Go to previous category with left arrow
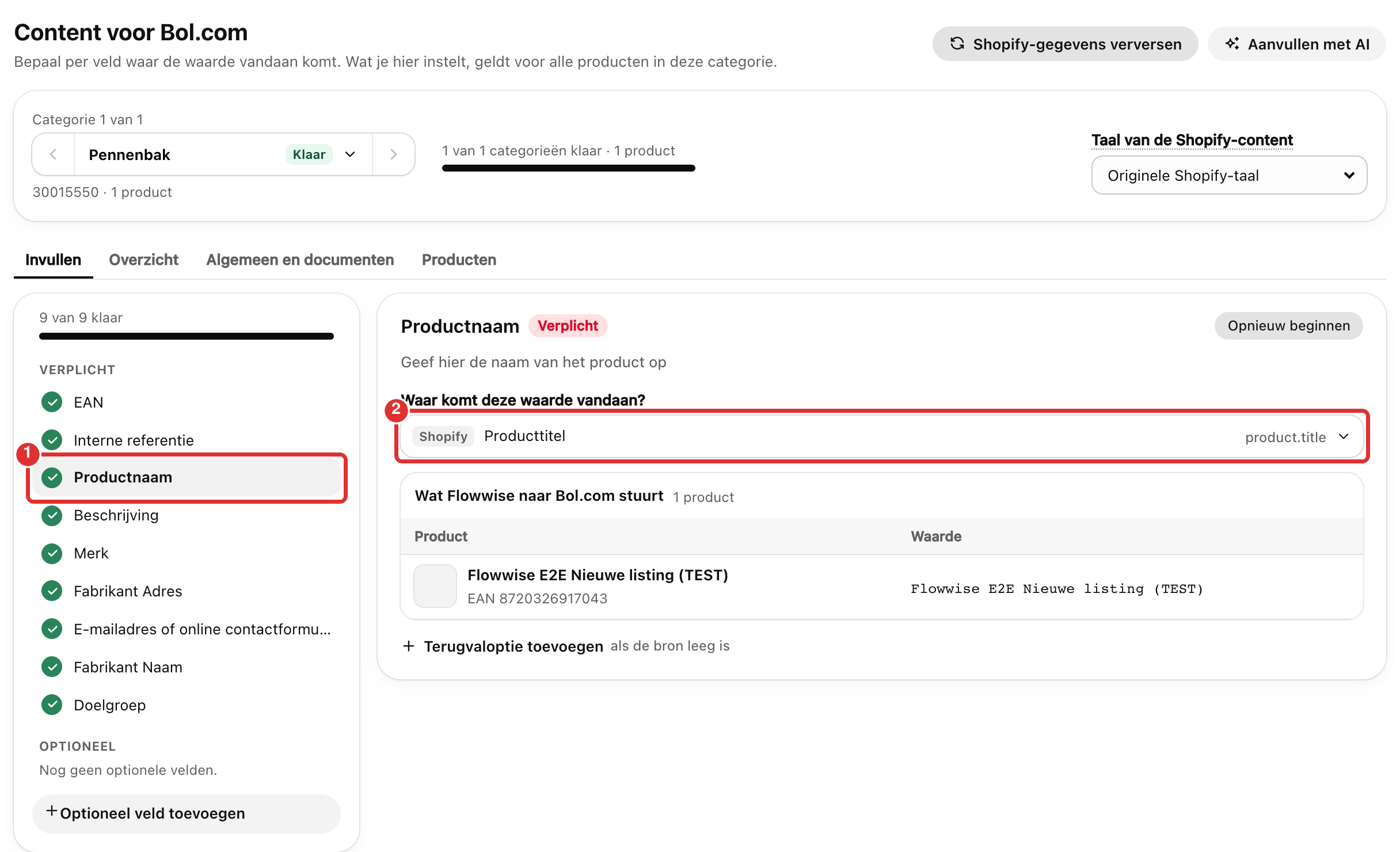1400x852 pixels. click(x=53, y=154)
